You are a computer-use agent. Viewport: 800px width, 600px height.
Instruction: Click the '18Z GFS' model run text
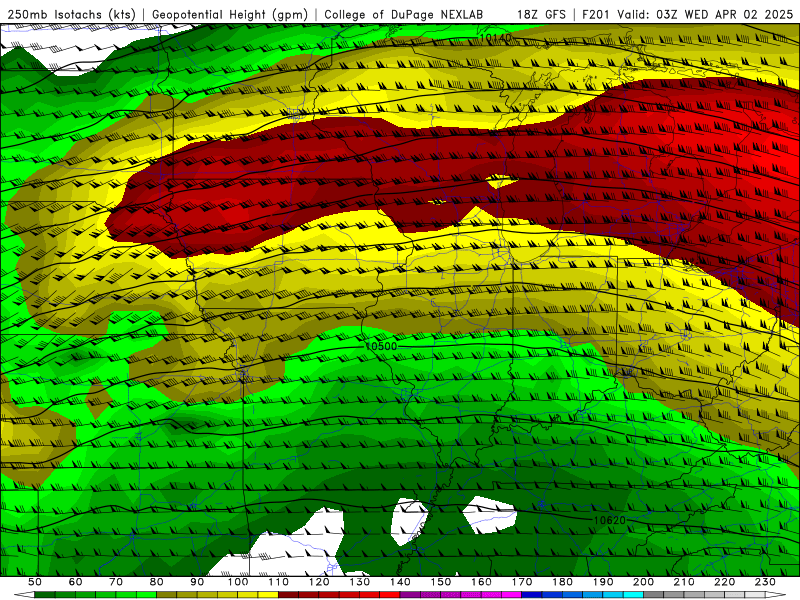541,14
